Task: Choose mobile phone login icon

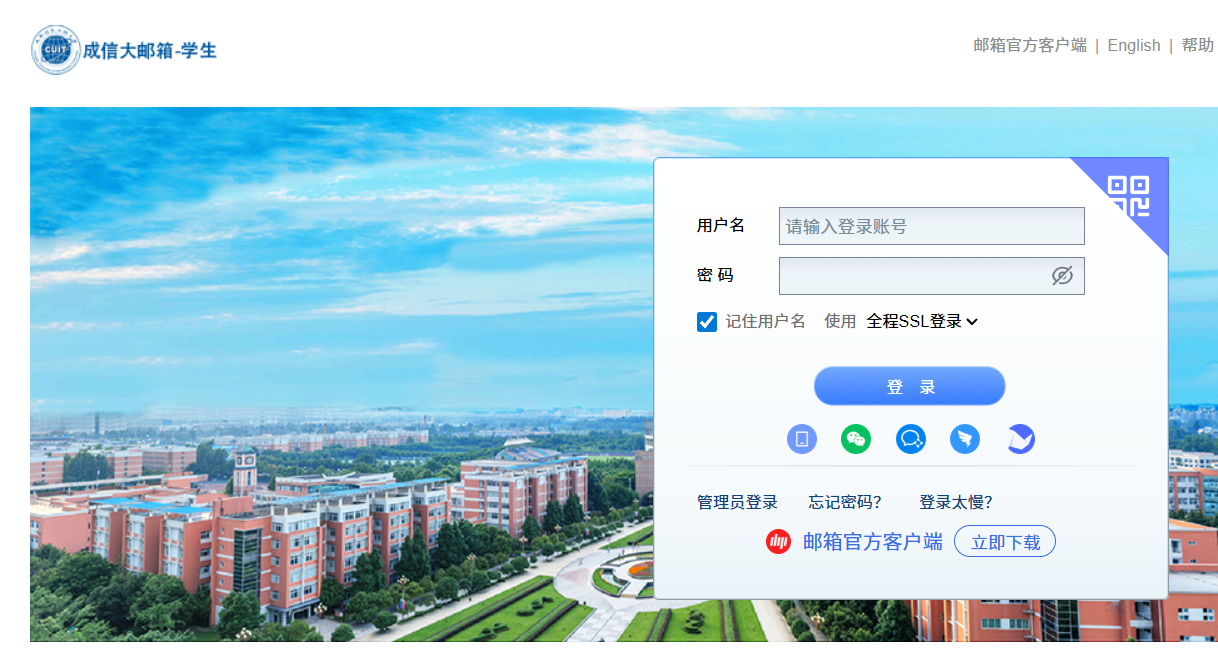Action: point(802,439)
